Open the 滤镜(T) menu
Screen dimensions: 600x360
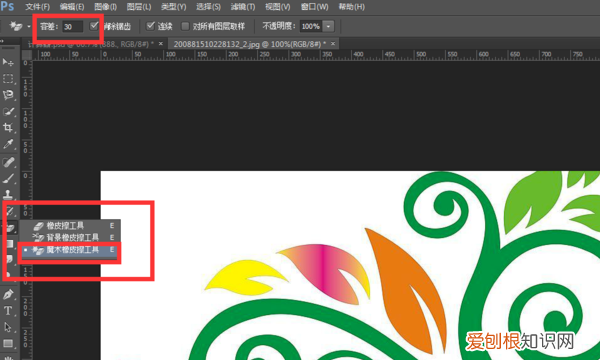(x=243, y=7)
